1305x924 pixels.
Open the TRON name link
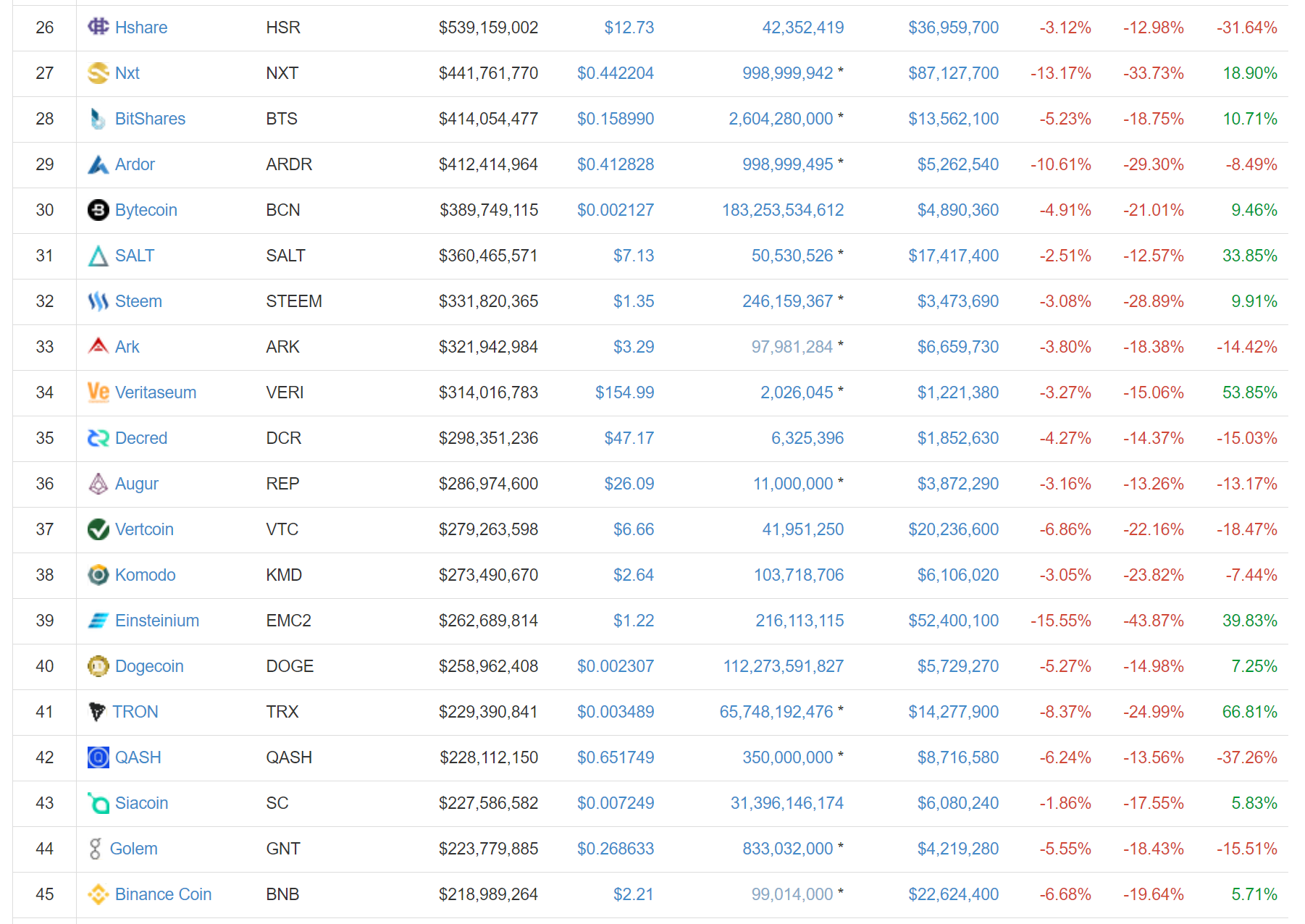[135, 712]
